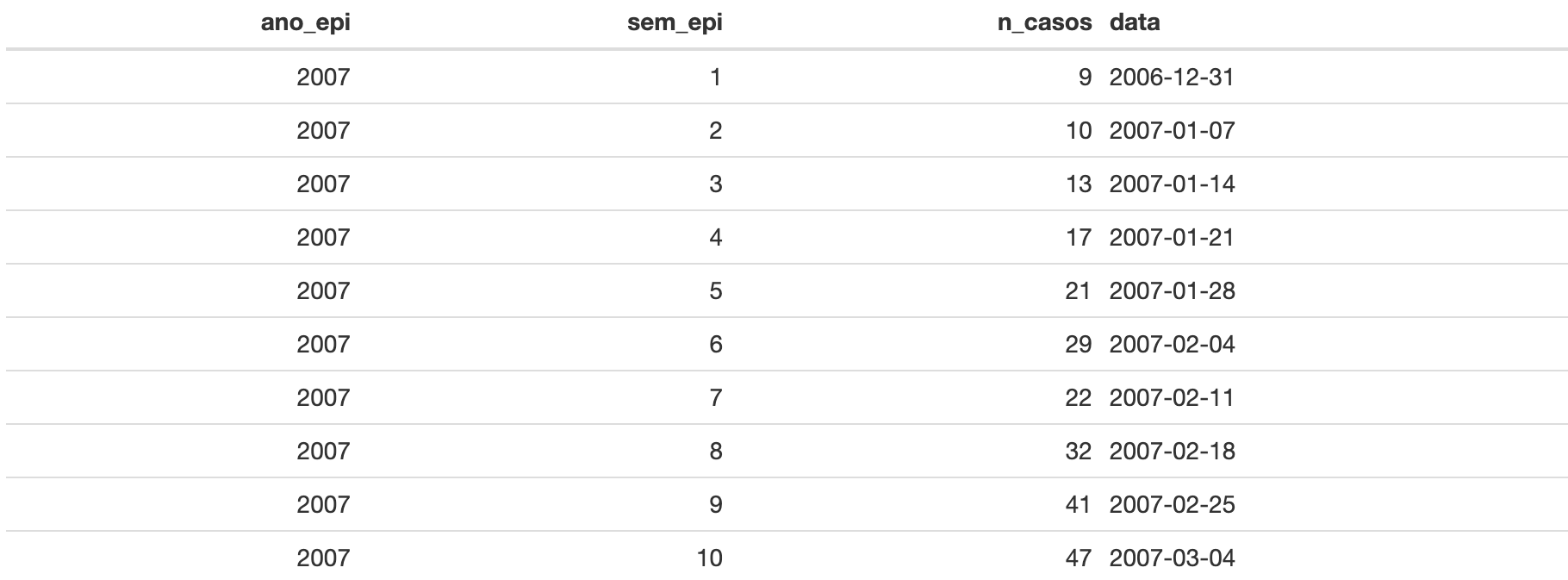Click the sem_epi column header

pyautogui.click(x=675, y=23)
